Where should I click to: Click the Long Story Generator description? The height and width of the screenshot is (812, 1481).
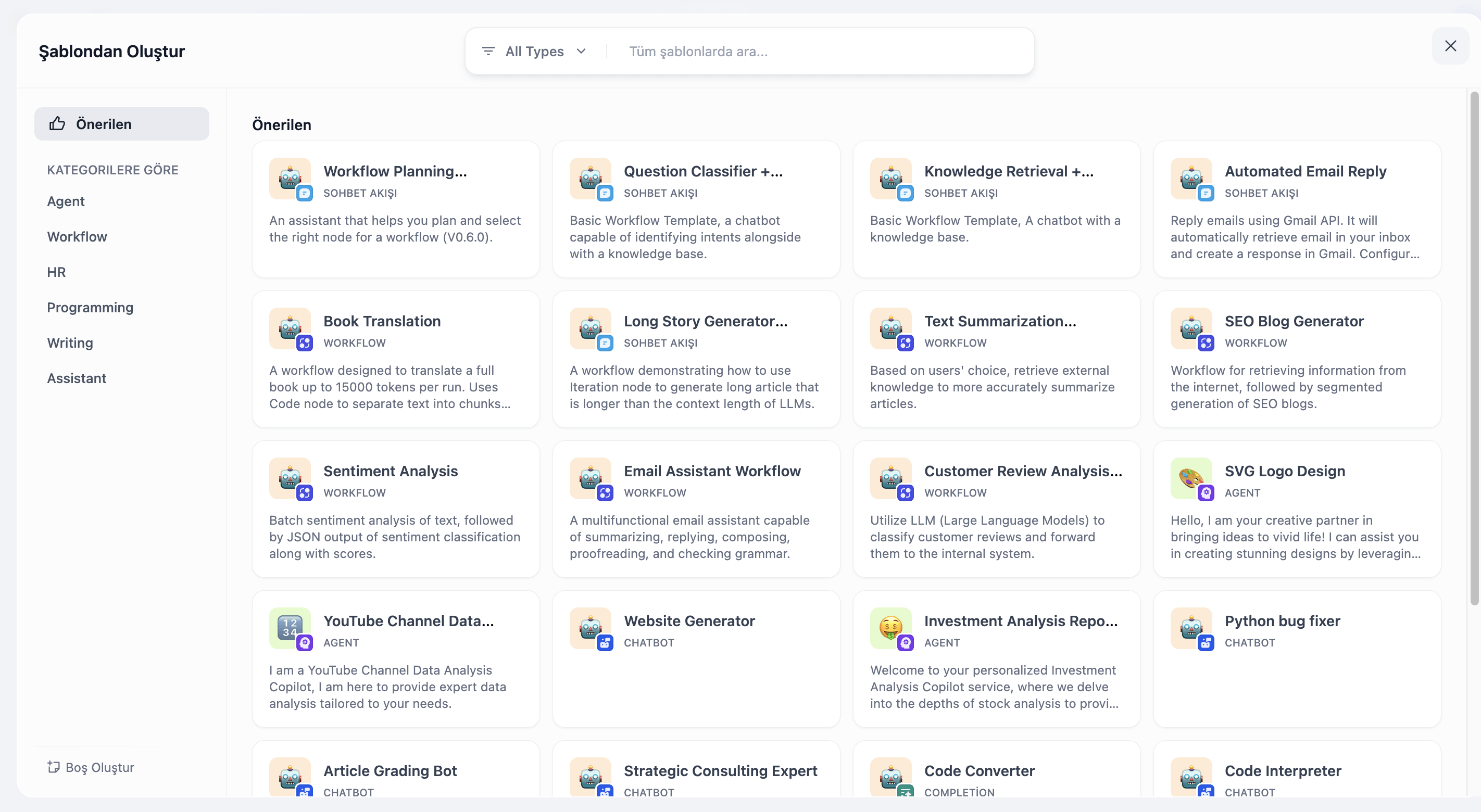(694, 387)
